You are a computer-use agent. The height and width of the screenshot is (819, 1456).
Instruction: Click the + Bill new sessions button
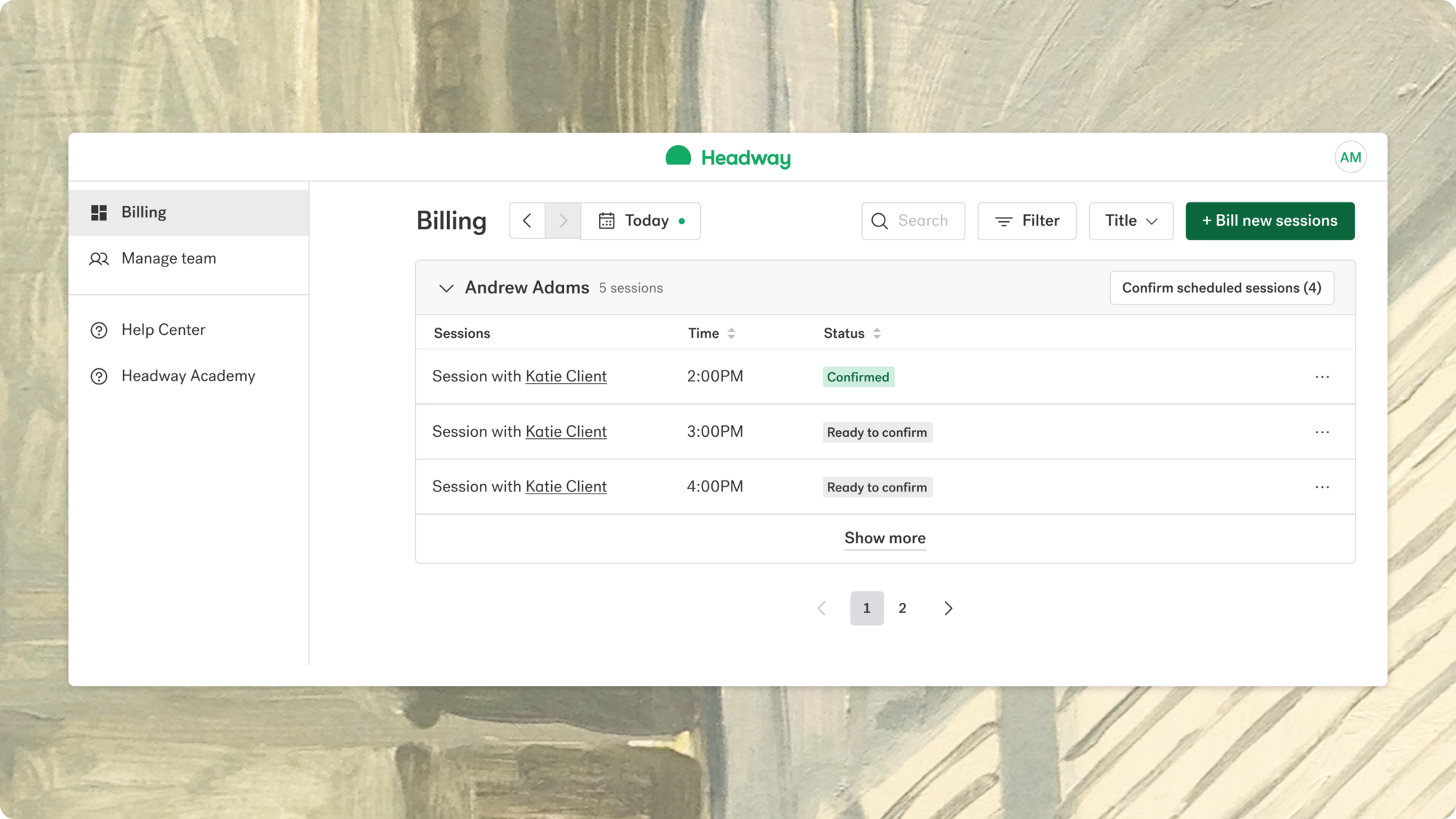click(1270, 221)
